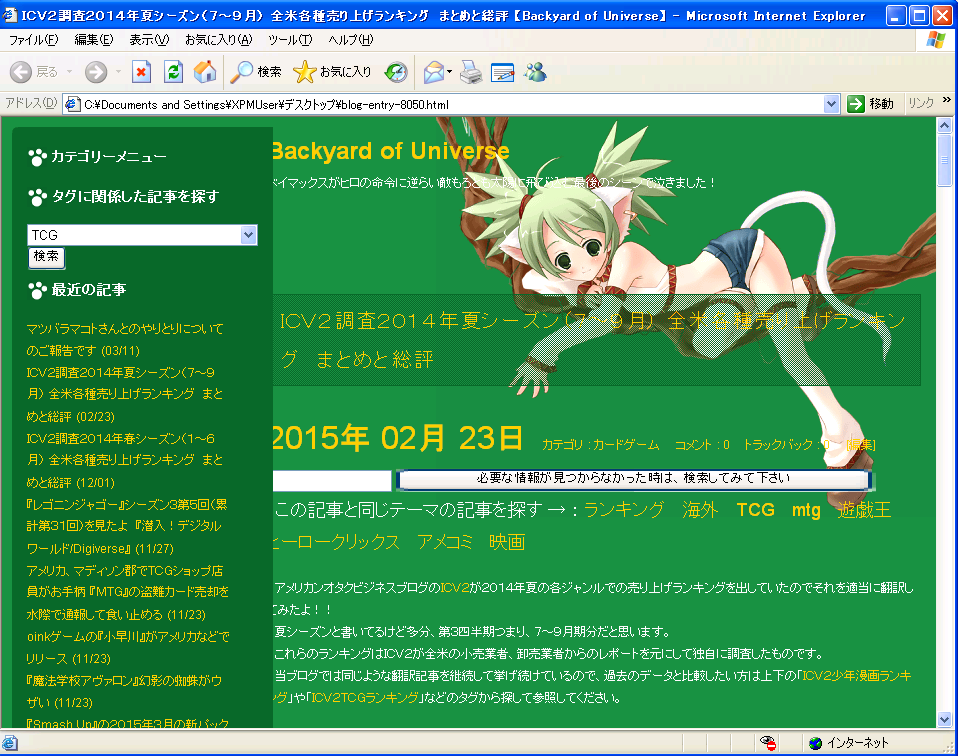Open the address bar dropdown arrow
The height and width of the screenshot is (756, 958).
(831, 105)
